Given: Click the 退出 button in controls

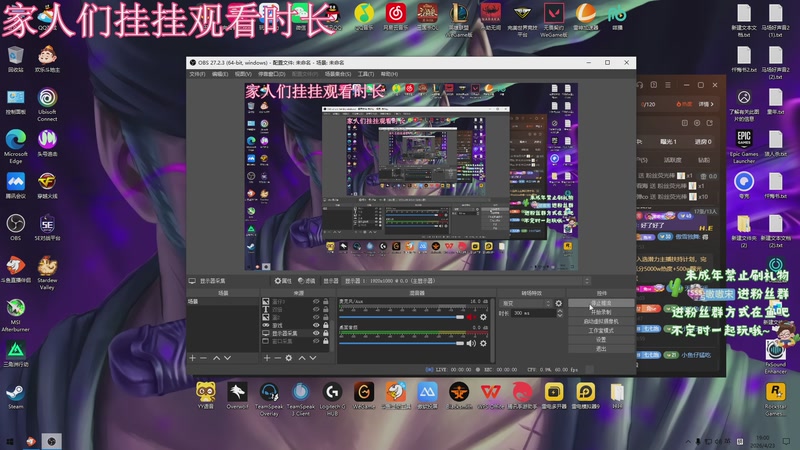Looking at the screenshot, I should tap(601, 349).
